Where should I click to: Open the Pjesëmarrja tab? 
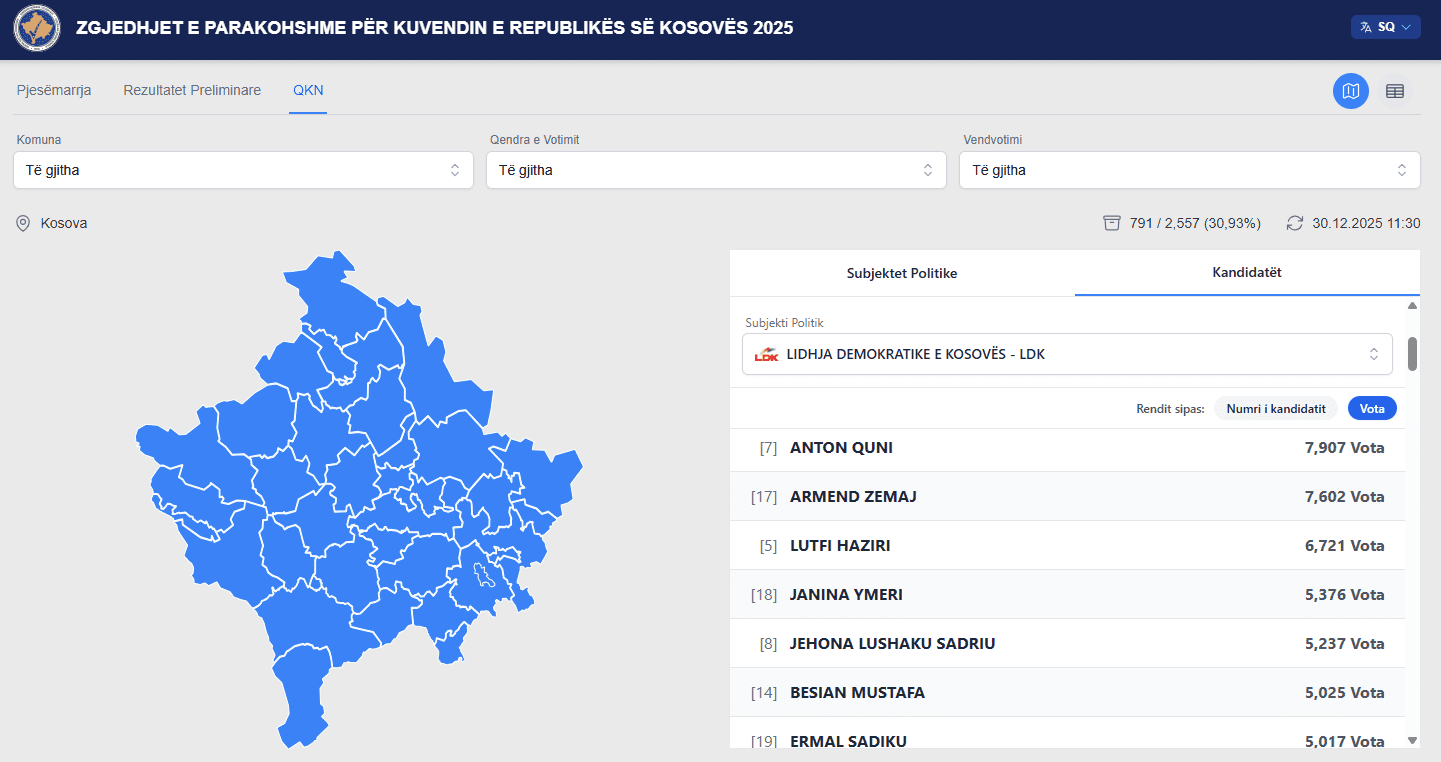click(54, 90)
